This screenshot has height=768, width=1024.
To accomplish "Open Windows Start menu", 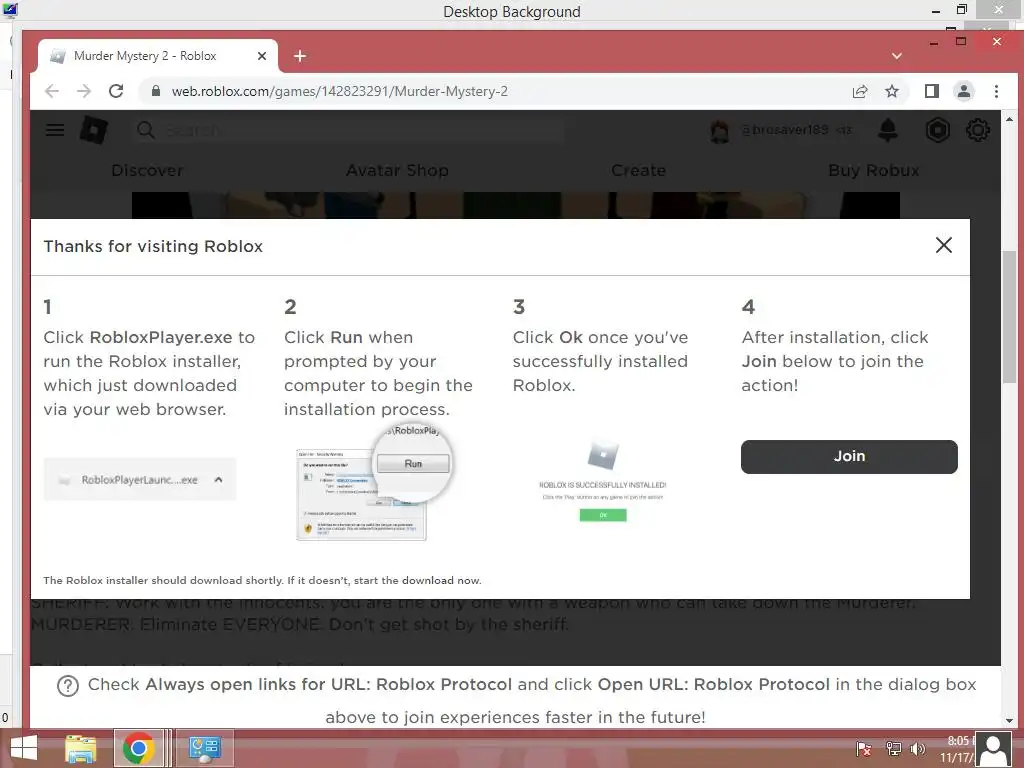I will [x=24, y=748].
